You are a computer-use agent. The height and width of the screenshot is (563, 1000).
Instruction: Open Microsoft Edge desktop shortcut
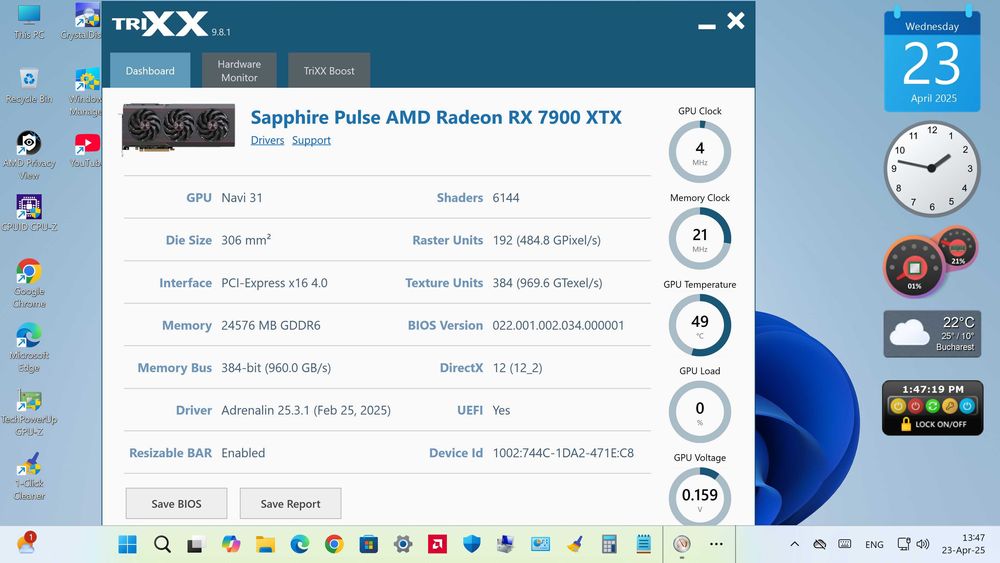pos(29,348)
